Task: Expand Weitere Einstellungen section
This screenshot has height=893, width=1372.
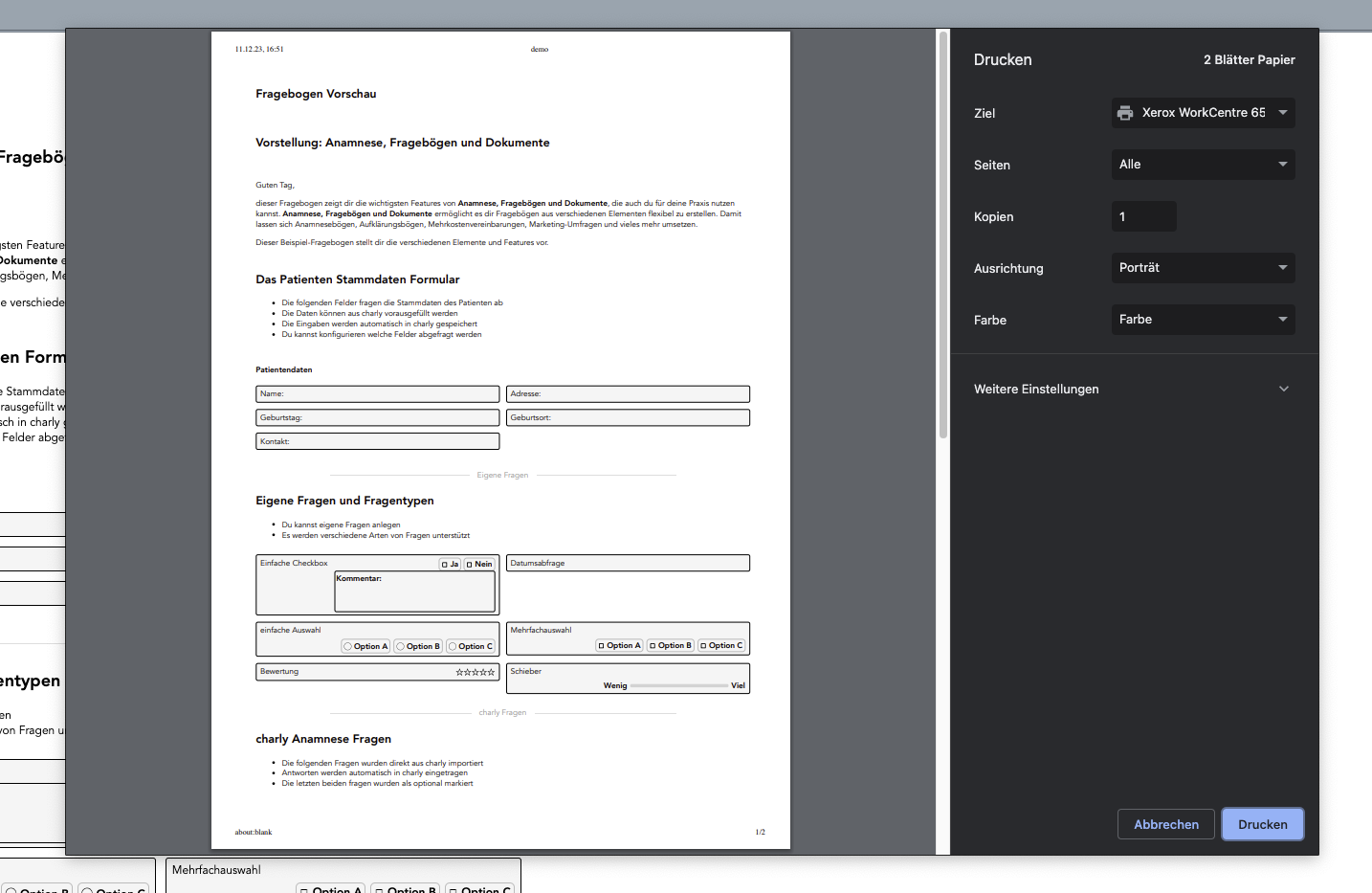Action: pyautogui.click(x=1132, y=389)
